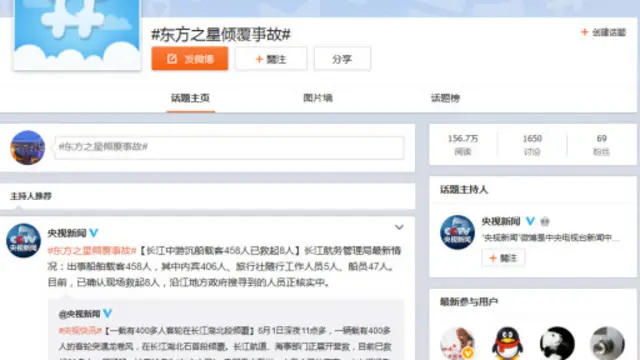Screen dimensions: 640x360
Task: Click blue verified badge beside host 央视新闻
Action: point(530,221)
